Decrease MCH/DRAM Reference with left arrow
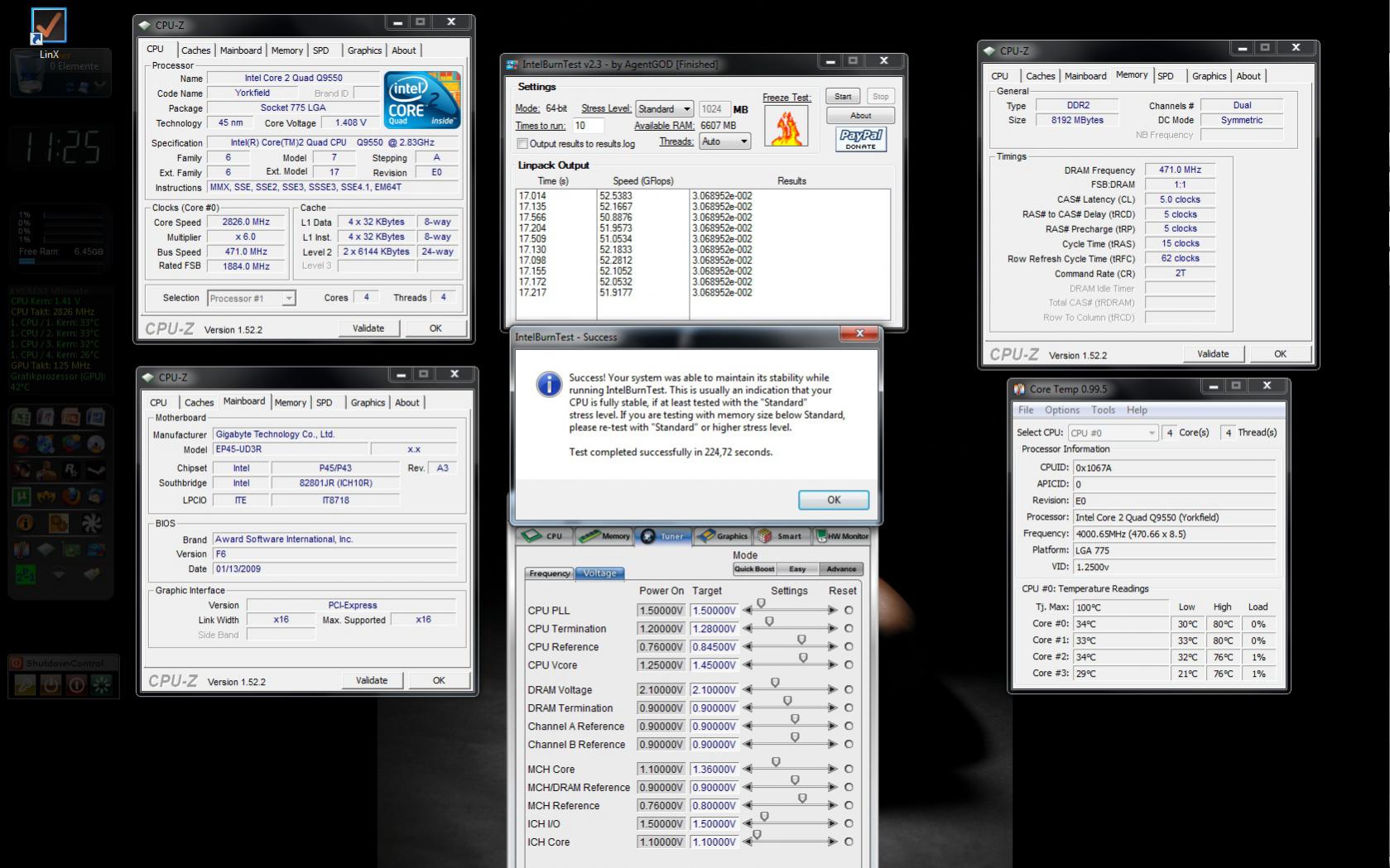The height and width of the screenshot is (868, 1390). click(x=748, y=787)
